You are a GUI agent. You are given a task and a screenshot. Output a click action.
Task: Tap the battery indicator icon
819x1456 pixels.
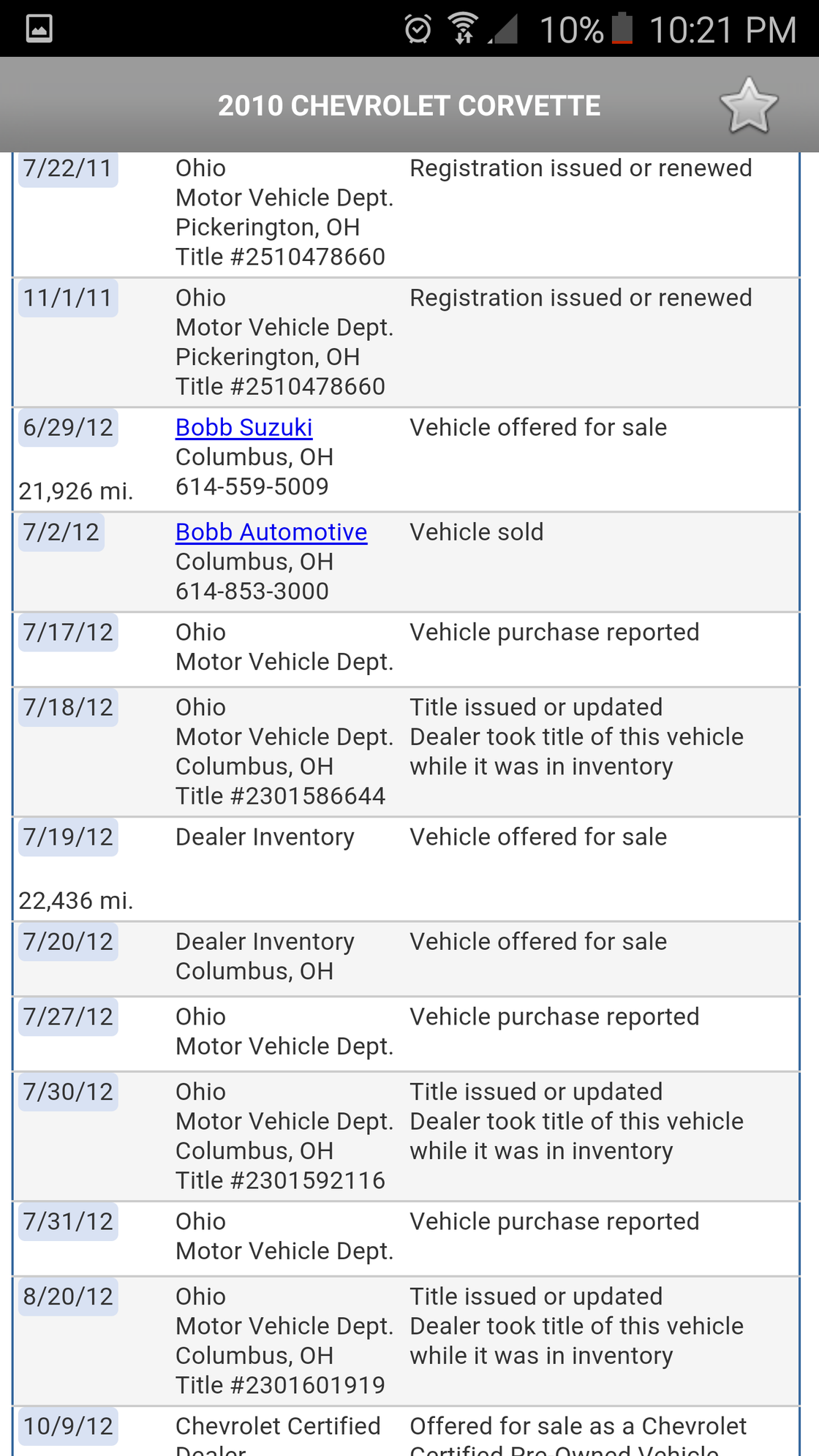pos(622,29)
